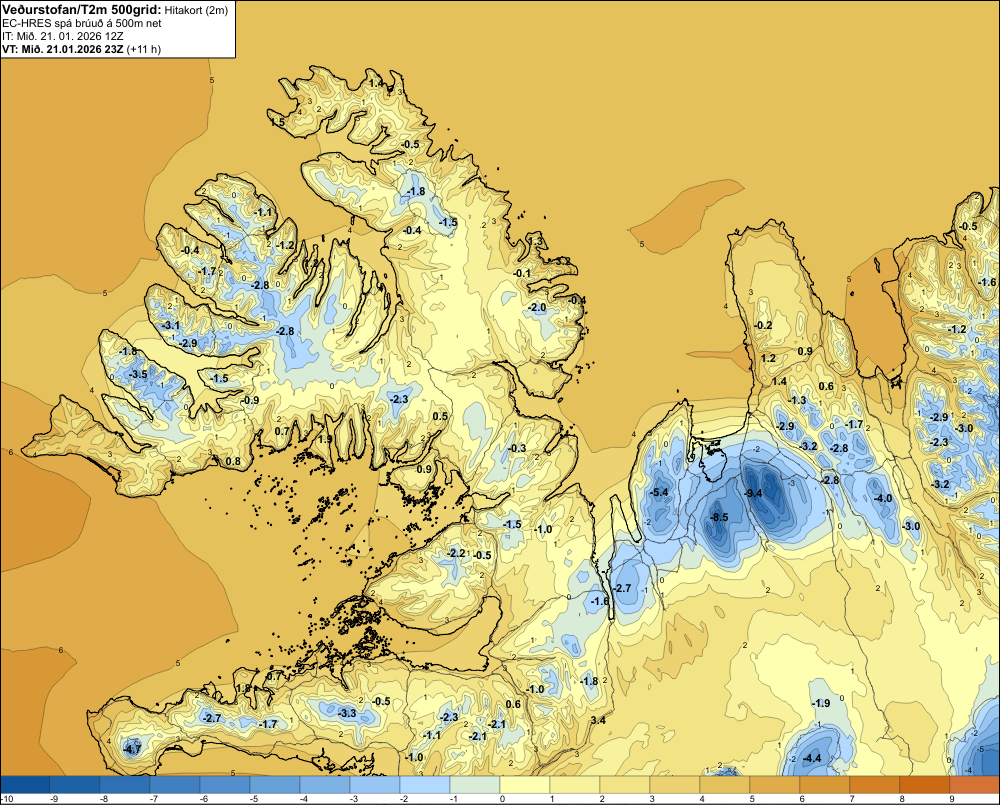Click the -2.0 temperature value on map
Viewport: 1000px width, 805px height.
(538, 307)
